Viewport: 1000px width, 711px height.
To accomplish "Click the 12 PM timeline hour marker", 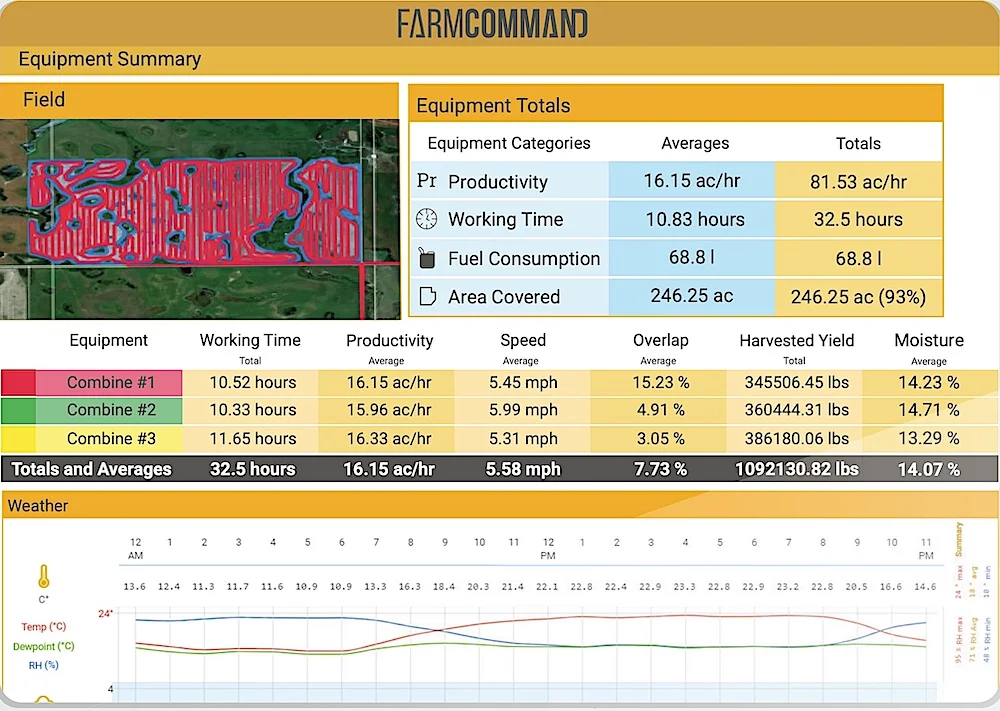I will 548,548.
